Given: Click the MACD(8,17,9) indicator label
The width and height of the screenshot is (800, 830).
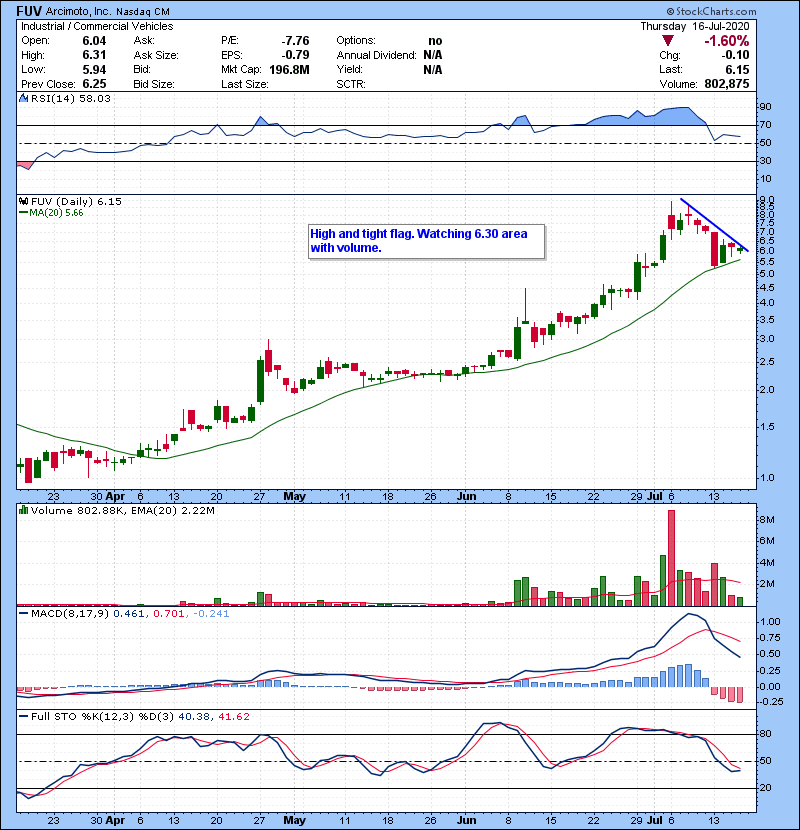Looking at the screenshot, I should pos(70,614).
